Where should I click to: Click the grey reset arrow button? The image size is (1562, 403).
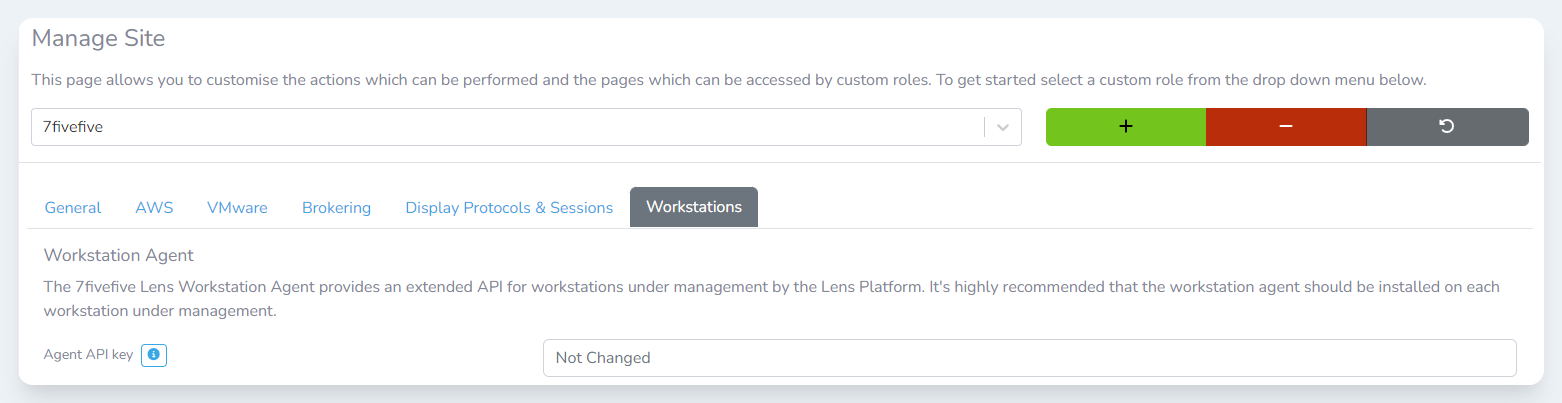coord(1447,127)
